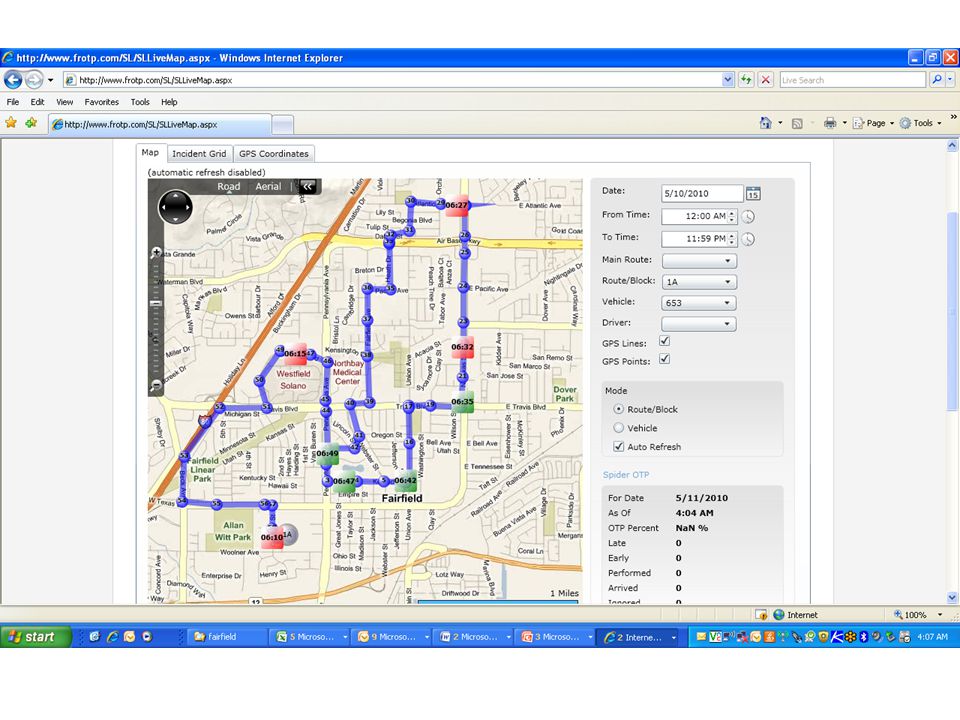Switch map to Road view
Image resolution: width=960 pixels, height=720 pixels.
pyautogui.click(x=228, y=186)
